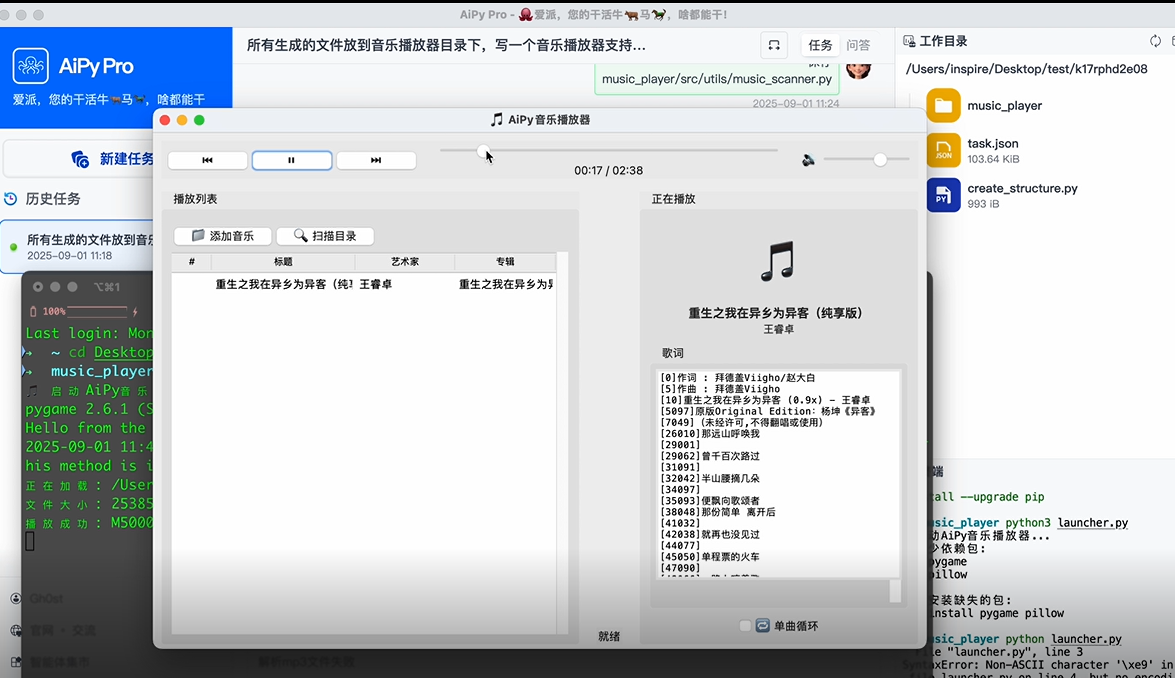Sort playlist by the # column header
Viewport: 1175px width, 678px height.
192,261
